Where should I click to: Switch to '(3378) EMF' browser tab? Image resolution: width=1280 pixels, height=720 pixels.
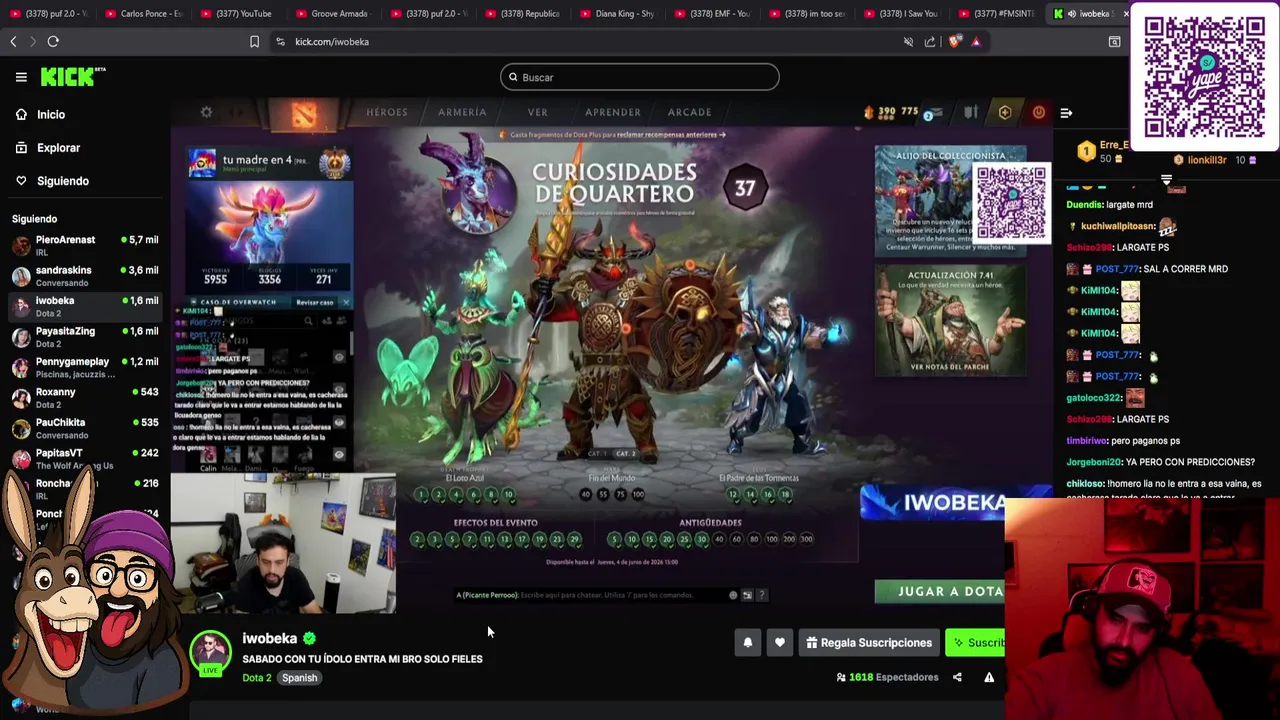[x=712, y=13]
